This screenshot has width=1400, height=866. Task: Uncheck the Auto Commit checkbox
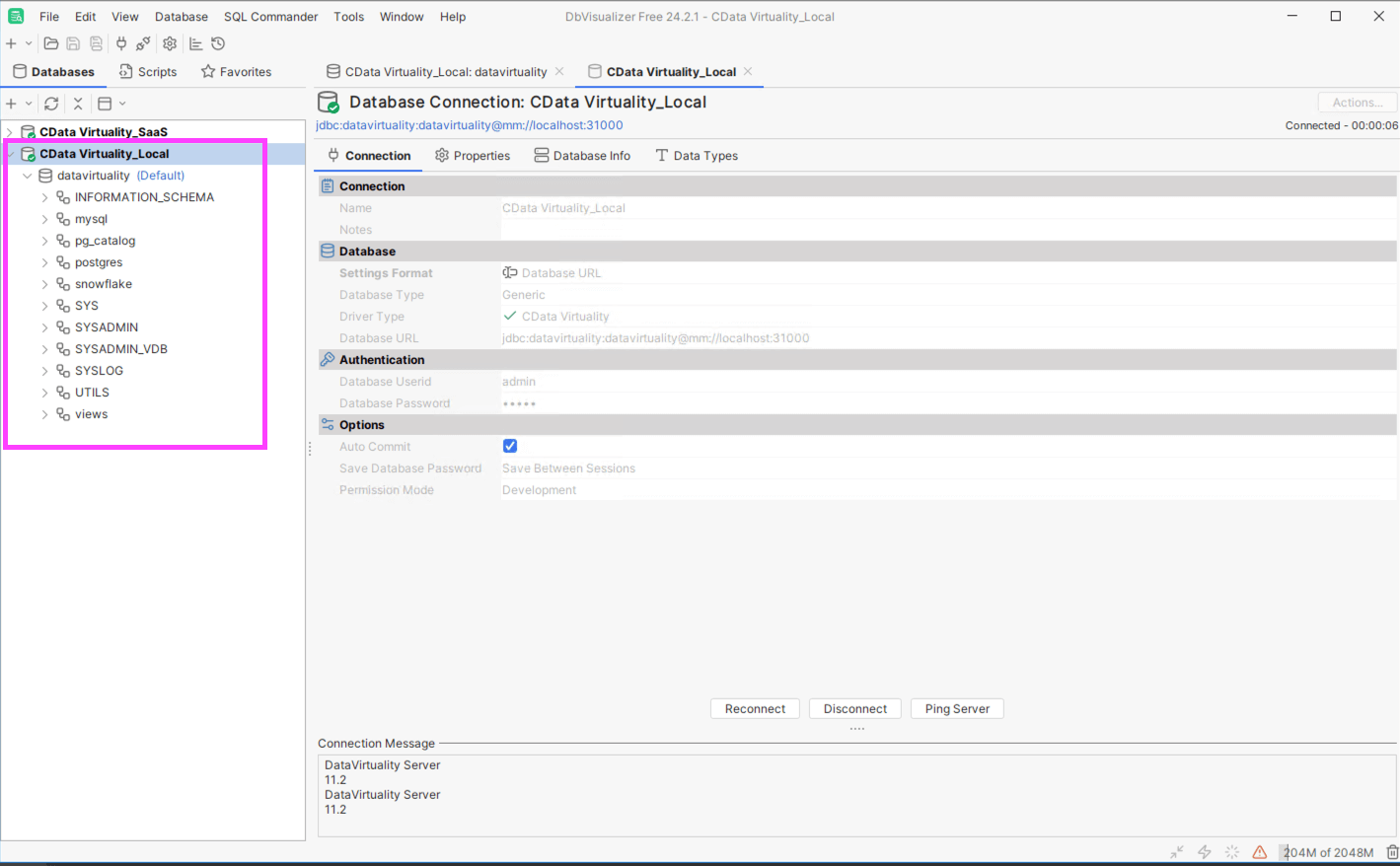click(x=510, y=447)
